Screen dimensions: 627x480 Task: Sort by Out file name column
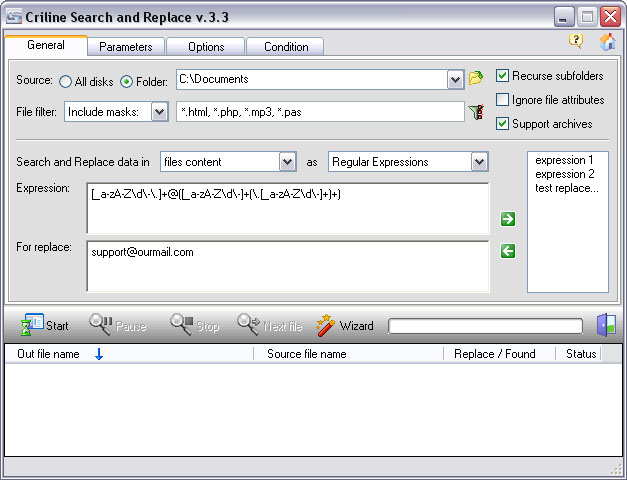click(x=129, y=354)
